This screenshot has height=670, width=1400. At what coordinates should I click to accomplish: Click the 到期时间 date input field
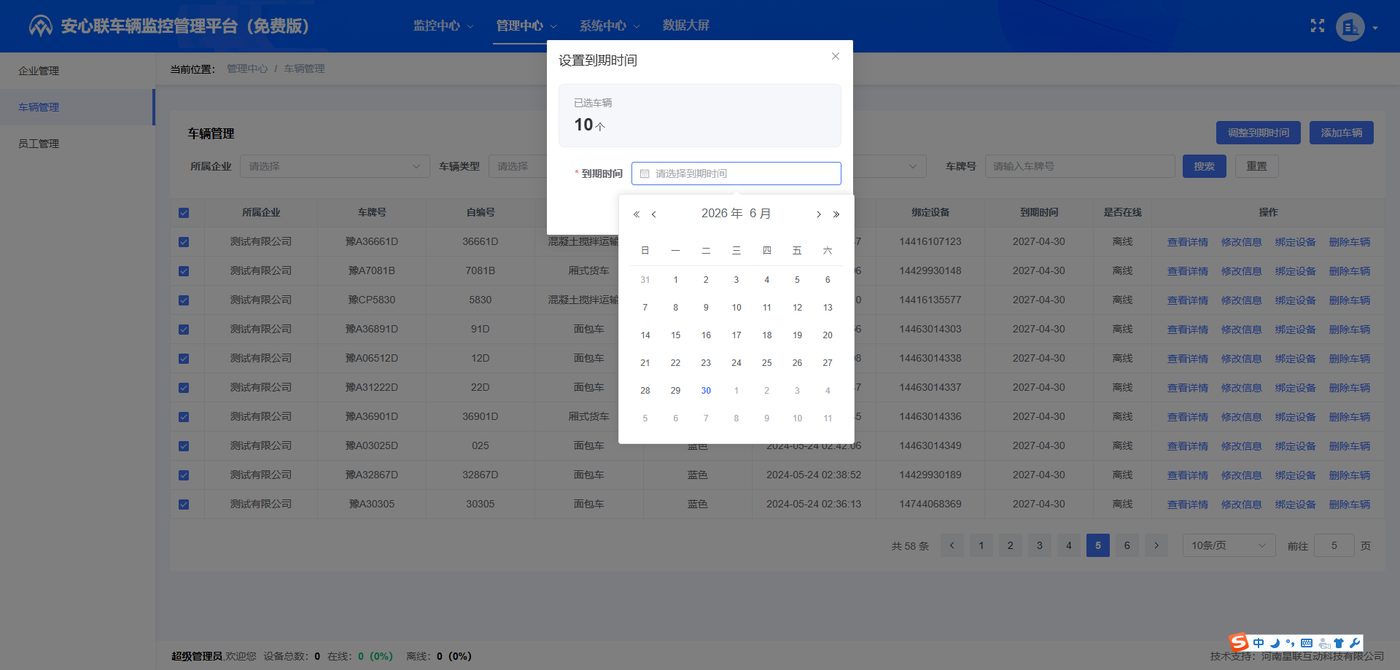click(736, 174)
